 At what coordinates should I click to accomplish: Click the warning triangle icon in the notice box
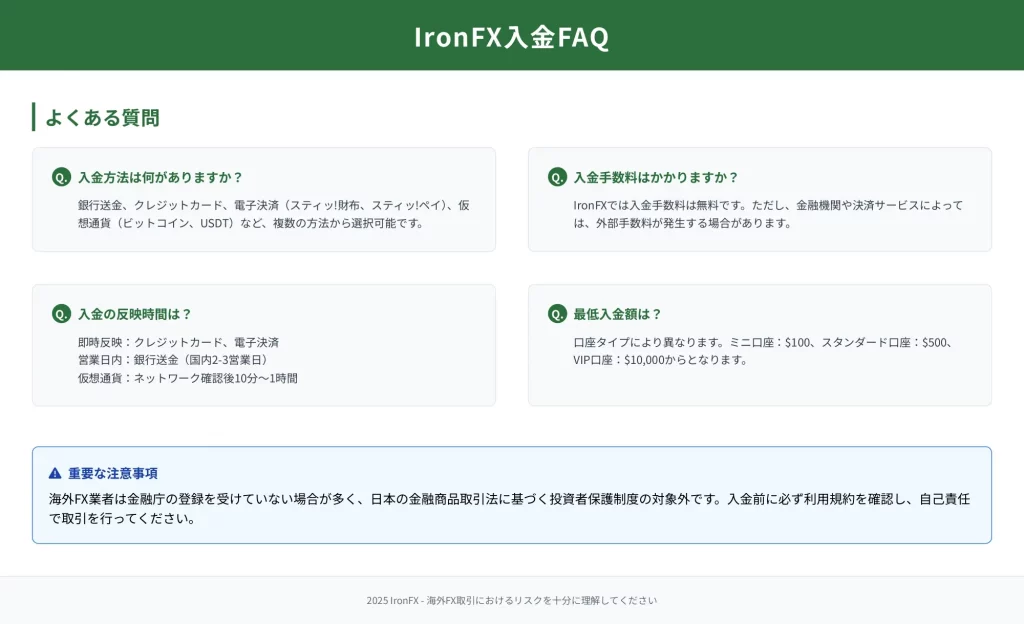point(55,473)
